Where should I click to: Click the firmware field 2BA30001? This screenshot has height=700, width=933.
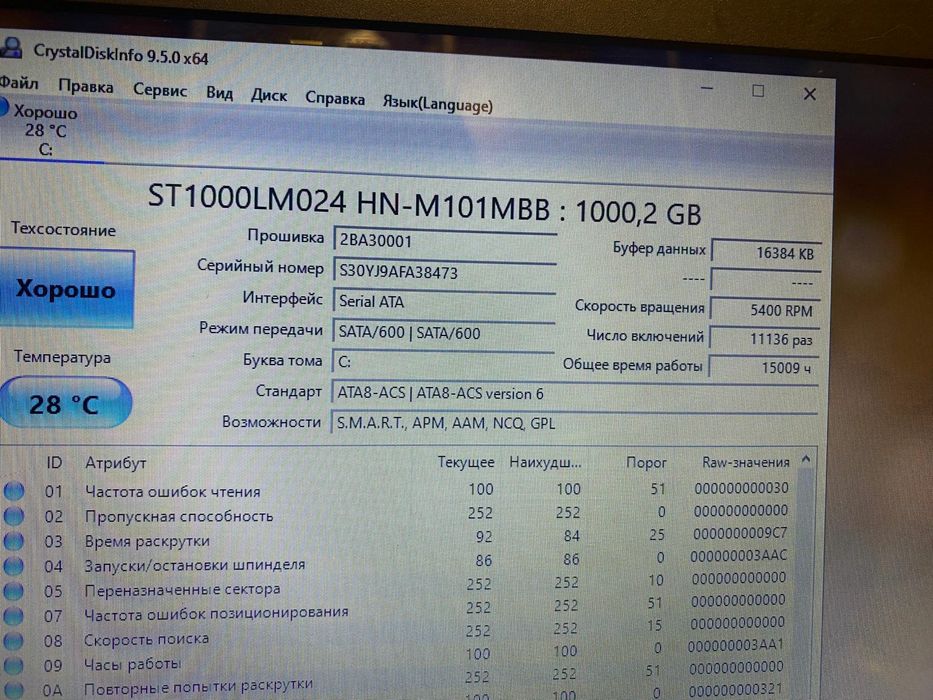[x=444, y=241]
